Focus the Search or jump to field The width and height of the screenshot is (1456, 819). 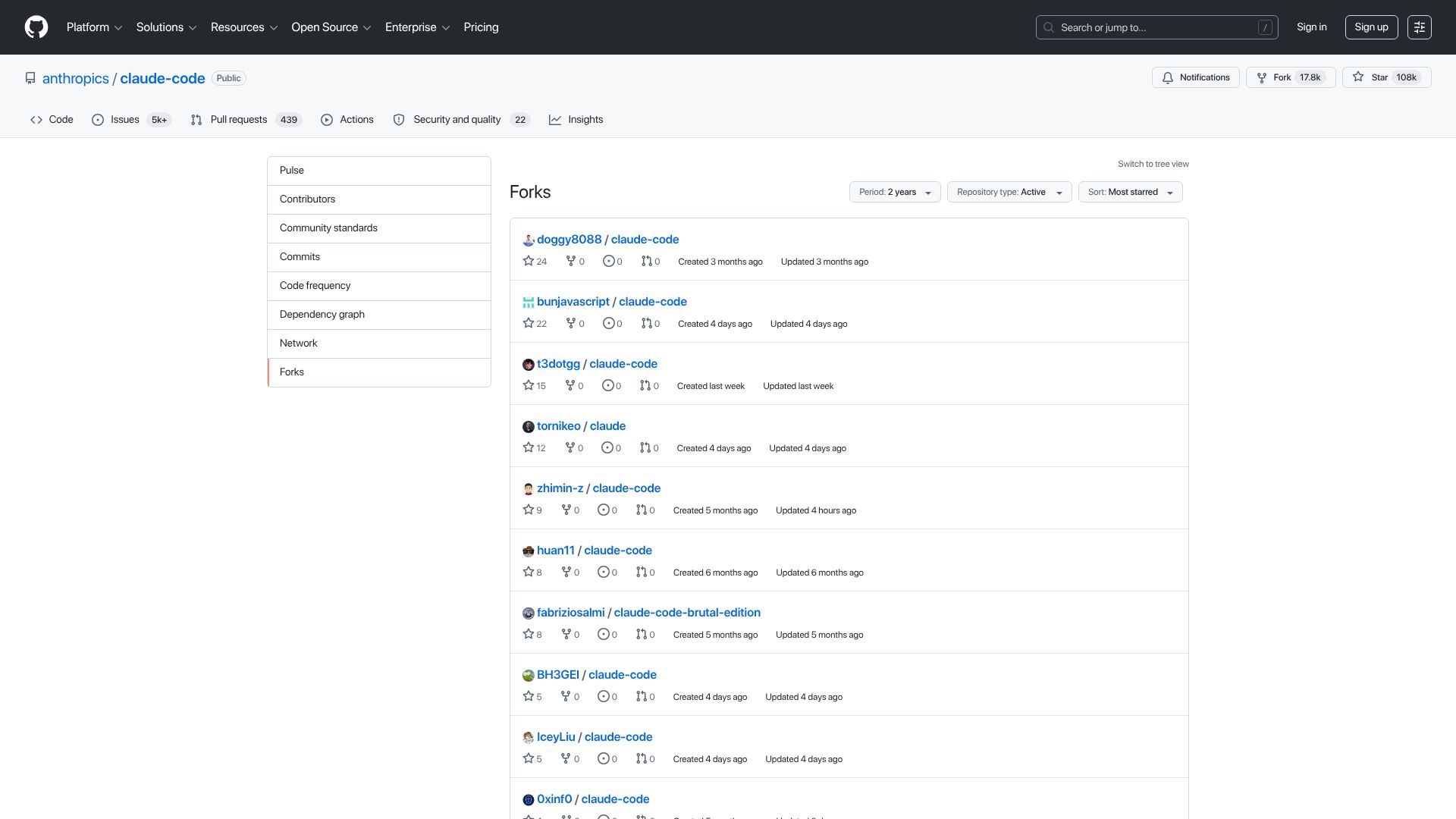(1156, 27)
